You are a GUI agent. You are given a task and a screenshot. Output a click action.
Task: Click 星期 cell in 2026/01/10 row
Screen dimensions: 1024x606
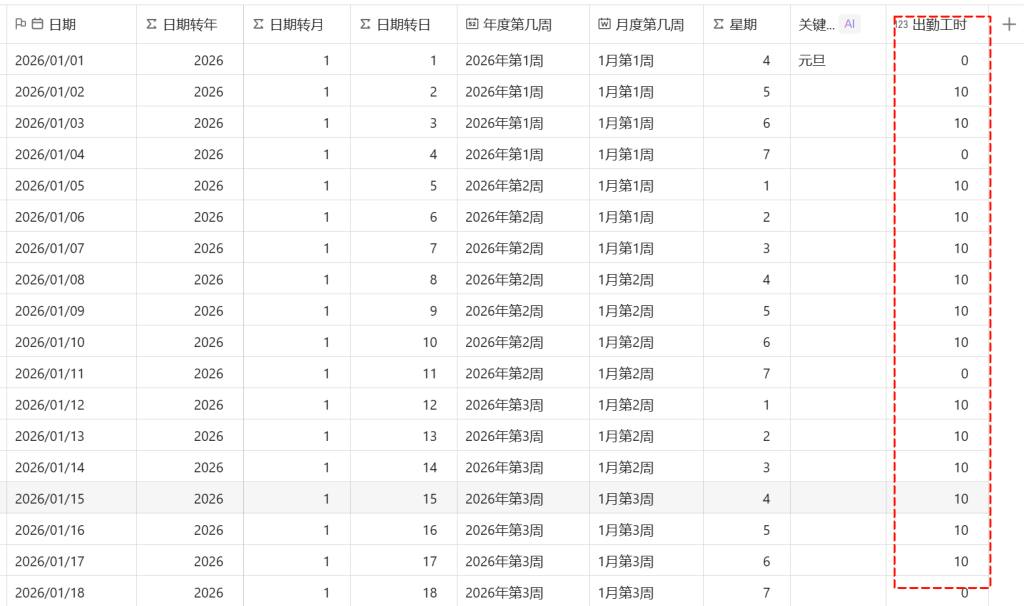[746, 343]
